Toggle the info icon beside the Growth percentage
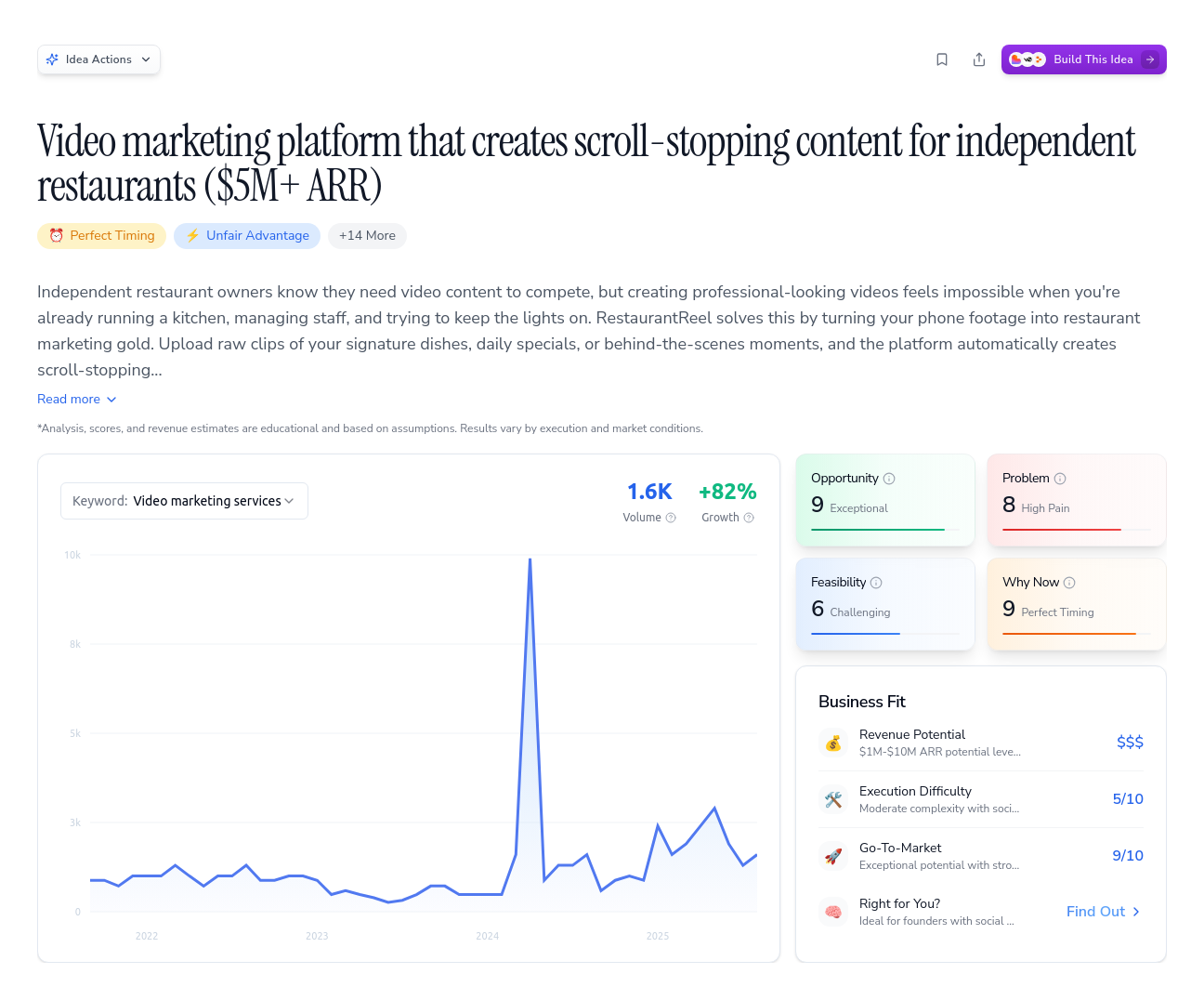Viewport: 1204px width, 1000px height. pos(750,518)
